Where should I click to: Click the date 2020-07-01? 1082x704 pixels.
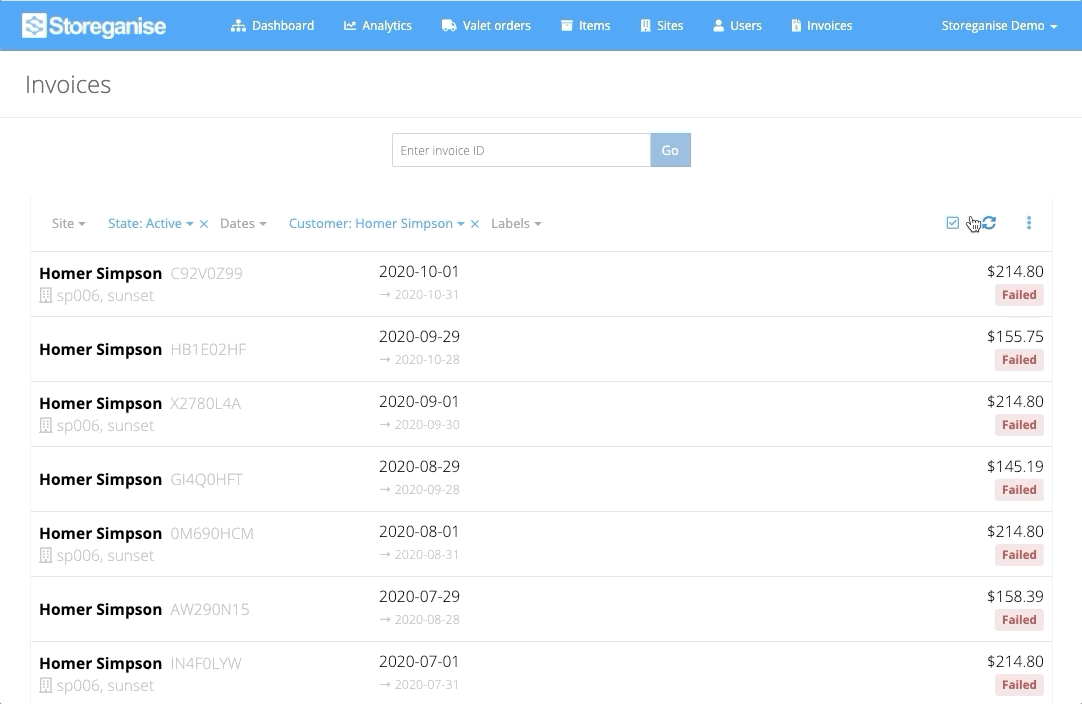419,661
